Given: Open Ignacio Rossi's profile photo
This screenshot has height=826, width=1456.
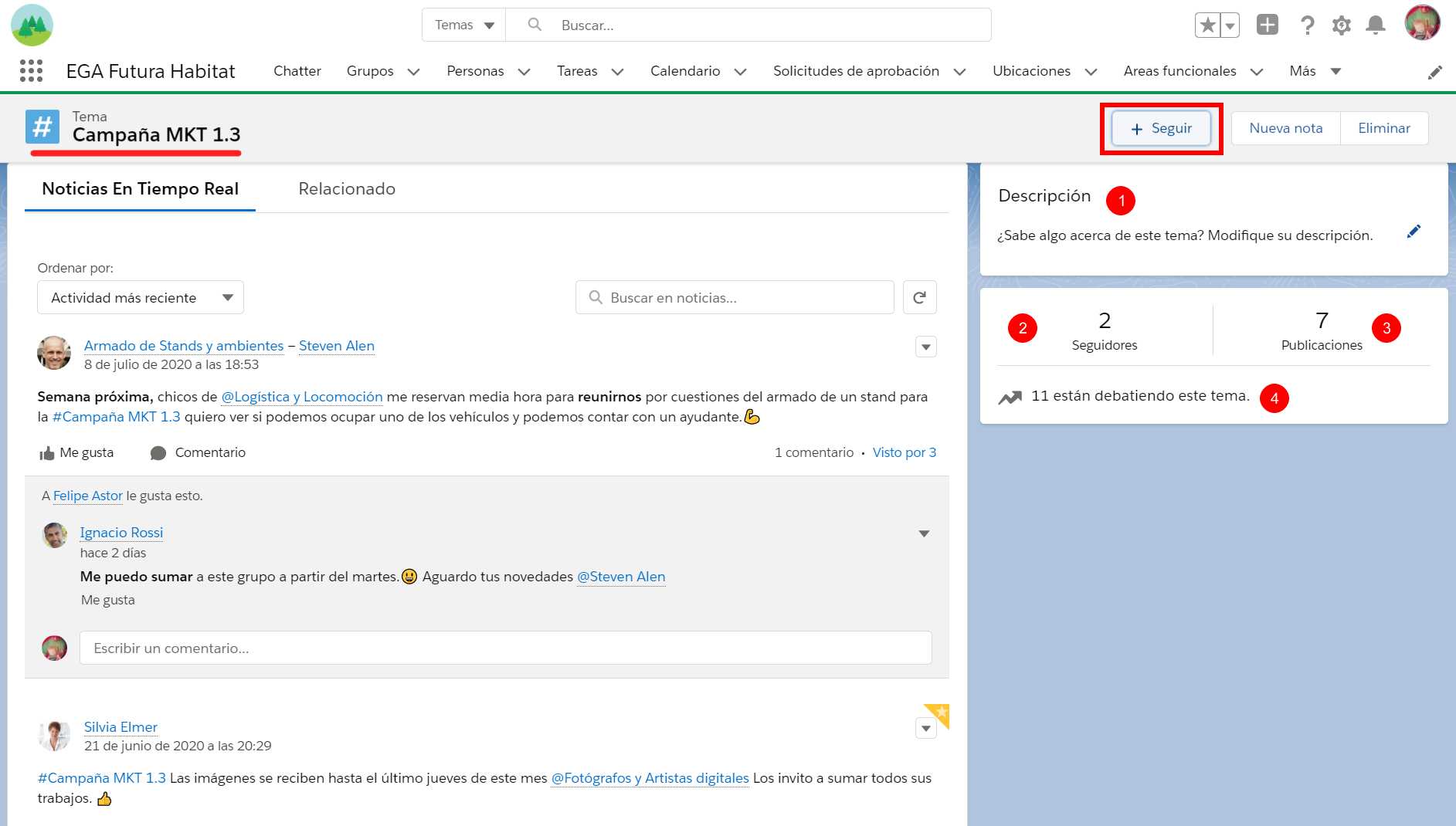Looking at the screenshot, I should 54,535.
